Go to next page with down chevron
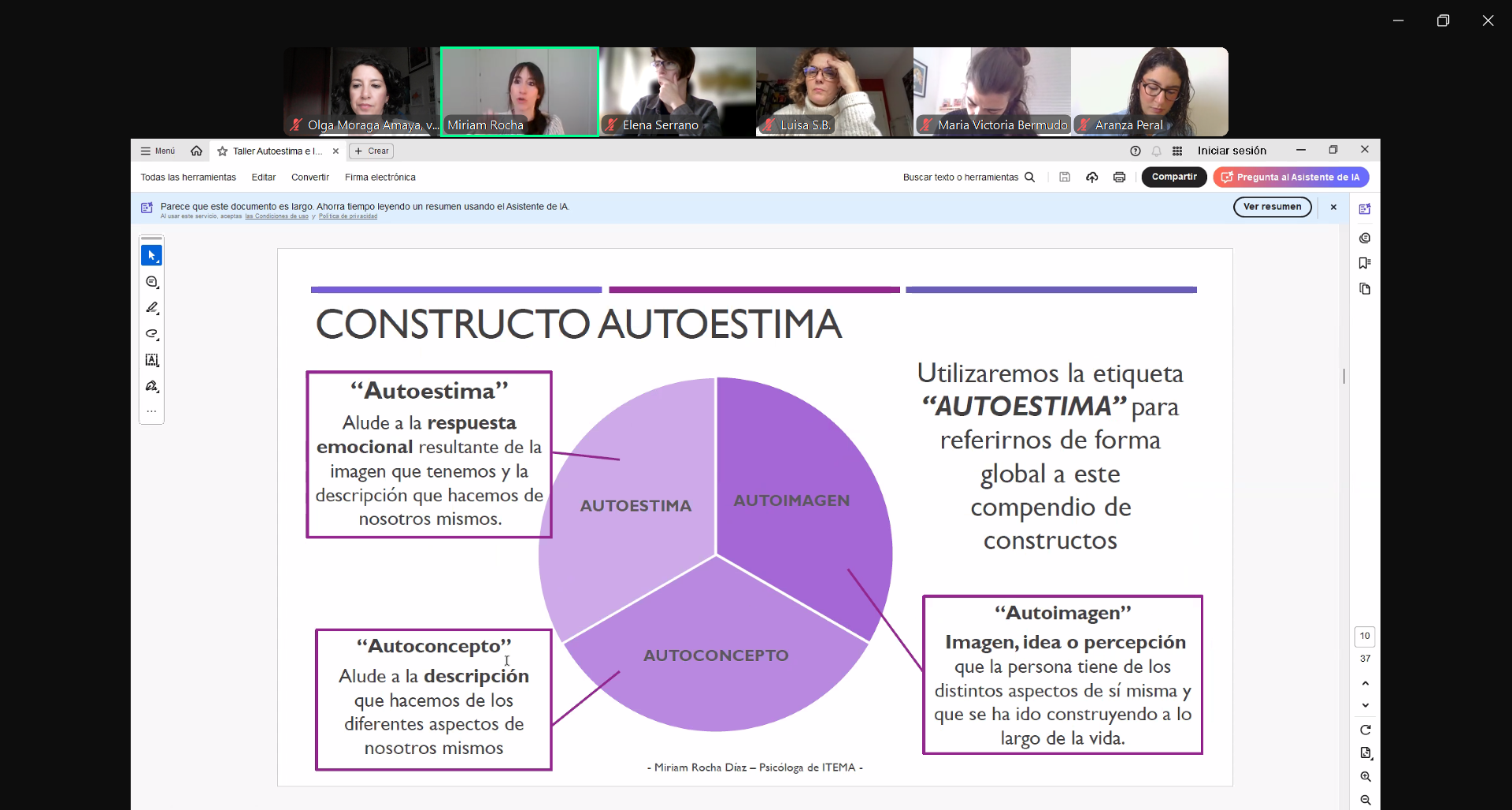Image resolution: width=1512 pixels, height=810 pixels. click(x=1365, y=705)
